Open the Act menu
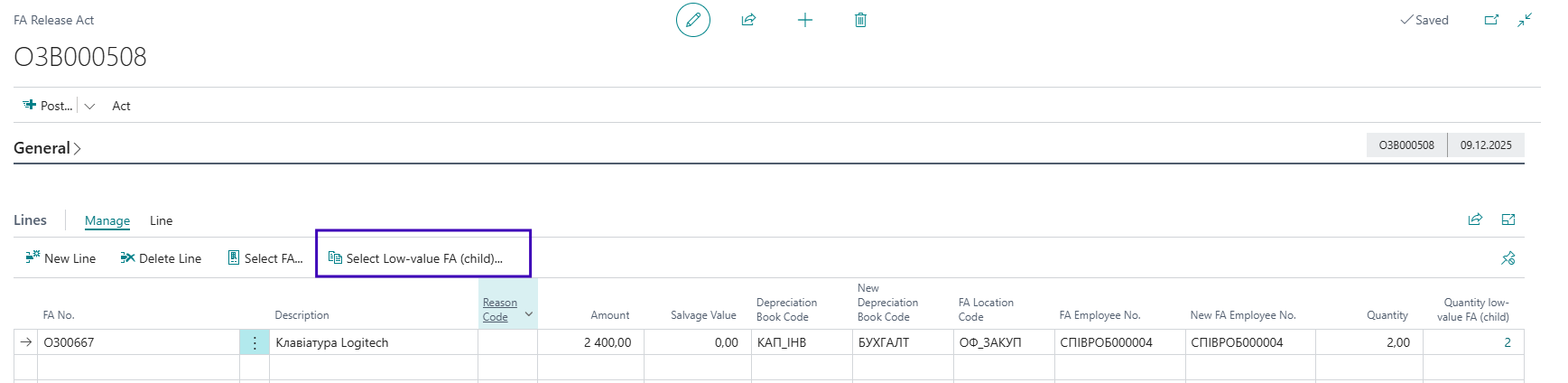 [x=121, y=106]
